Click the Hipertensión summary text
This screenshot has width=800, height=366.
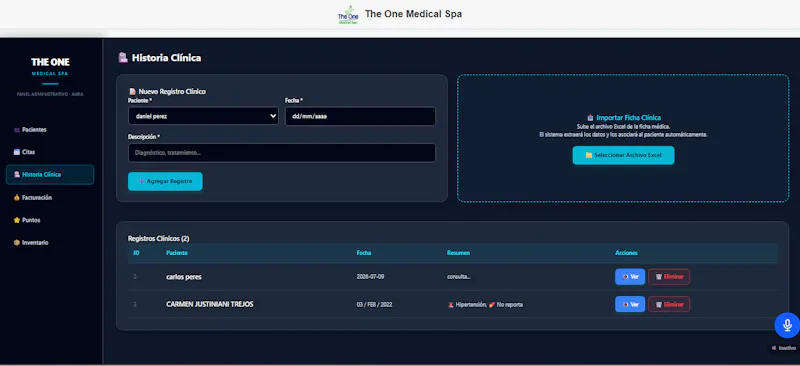click(470, 305)
